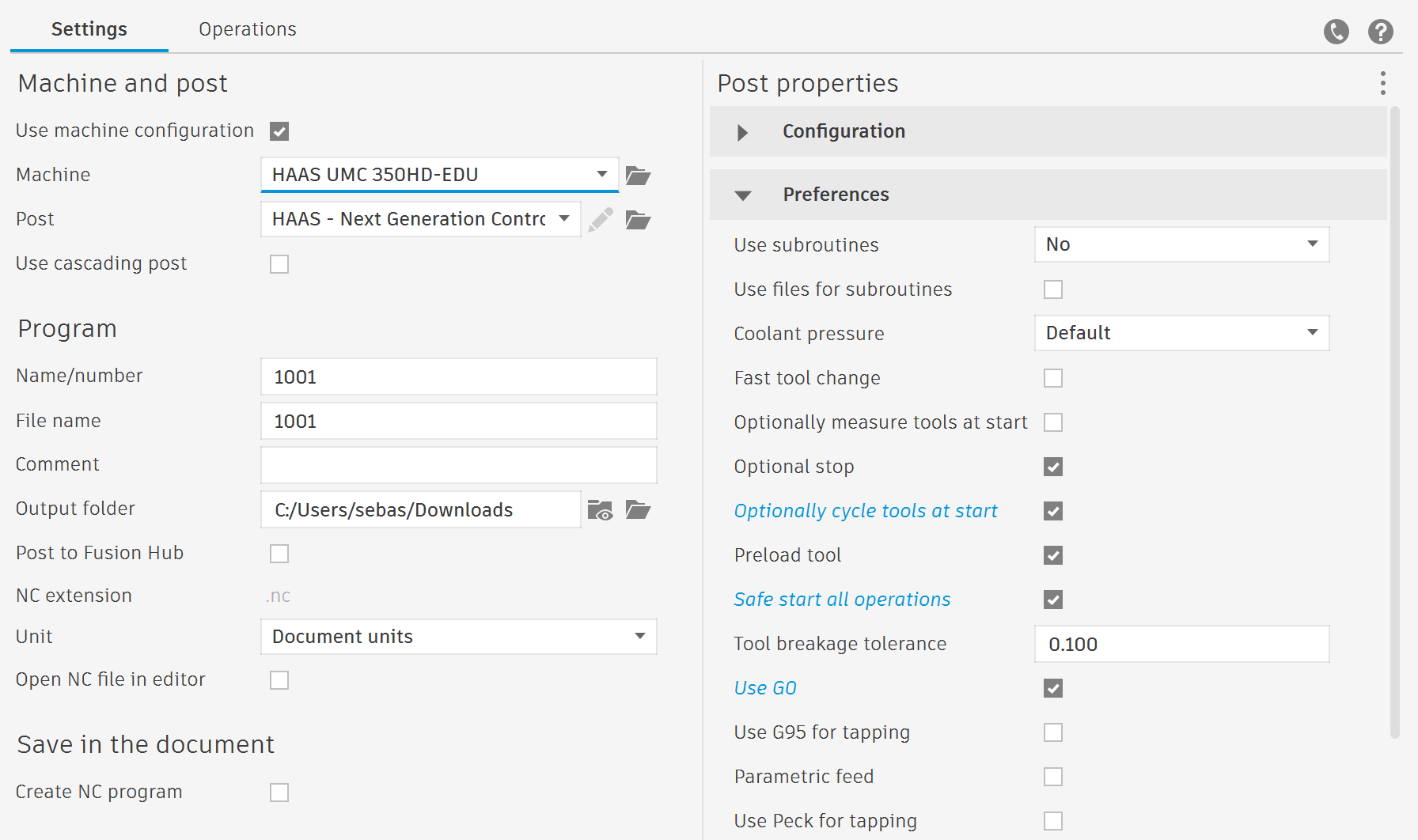
Task: Click the Post properties heading
Action: 808,83
